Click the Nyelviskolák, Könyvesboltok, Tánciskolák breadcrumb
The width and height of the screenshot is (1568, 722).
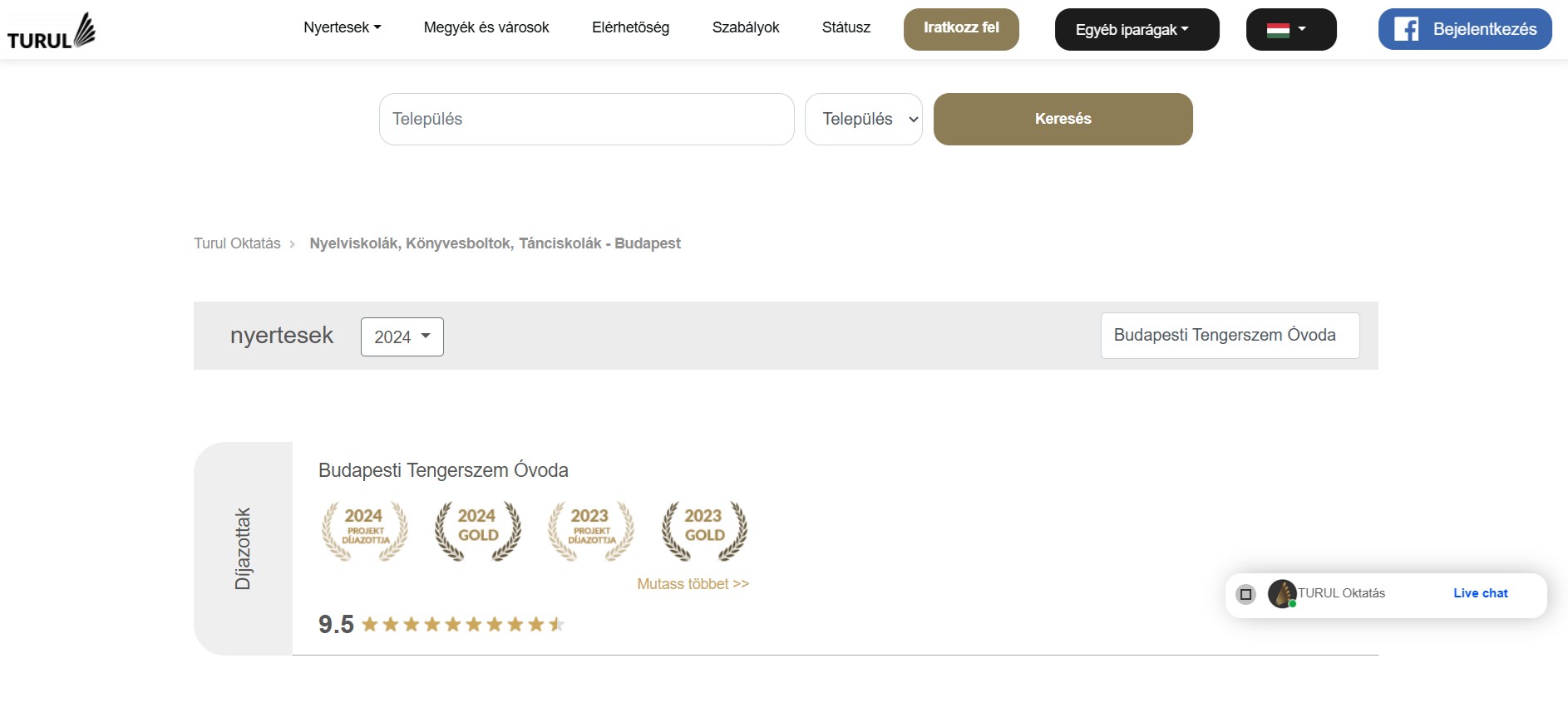(495, 243)
